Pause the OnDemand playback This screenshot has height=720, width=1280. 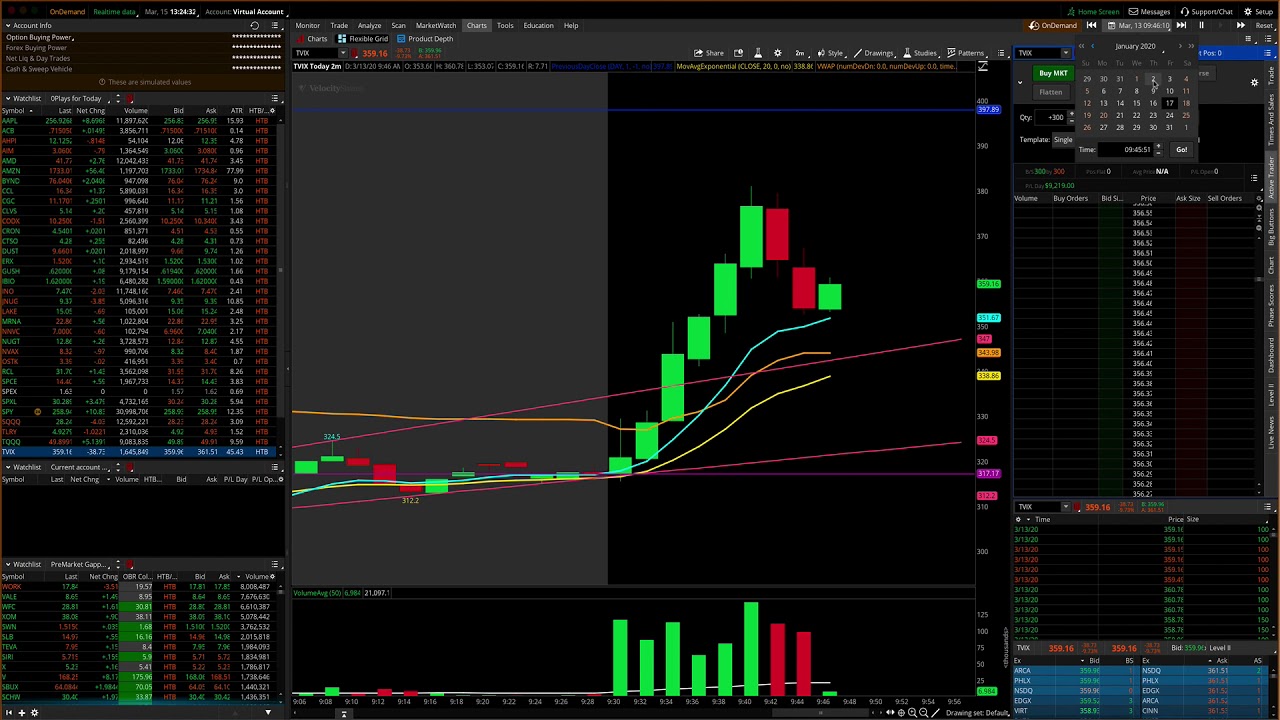click(x=1201, y=25)
